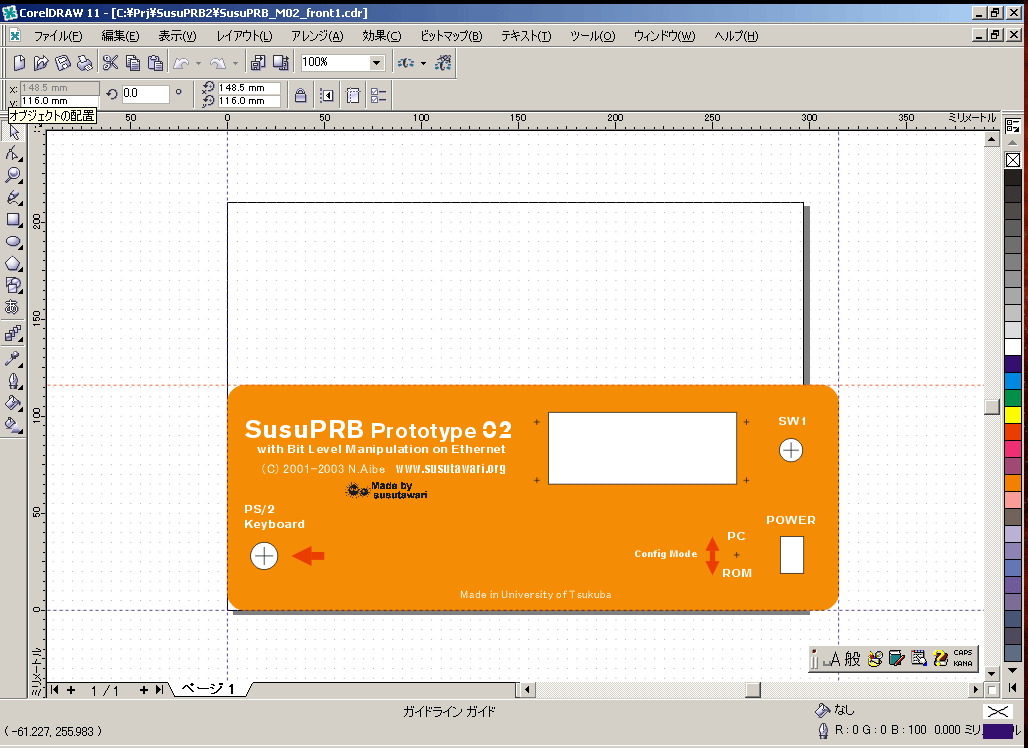Screen dimensions: 1028x748
Task: Expand the color palette flyout arrow
Action: click(1013, 688)
